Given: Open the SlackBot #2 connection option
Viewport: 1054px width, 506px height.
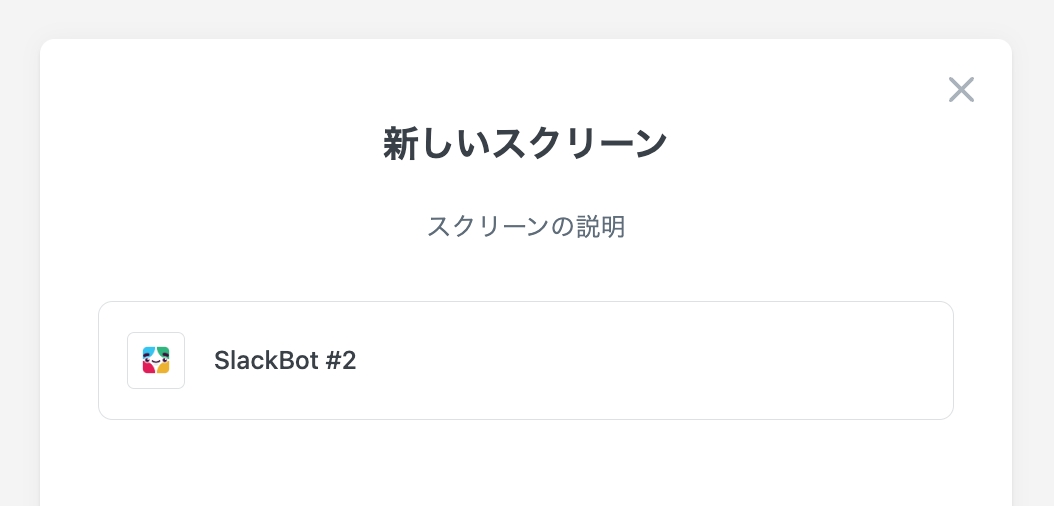Looking at the screenshot, I should [525, 360].
